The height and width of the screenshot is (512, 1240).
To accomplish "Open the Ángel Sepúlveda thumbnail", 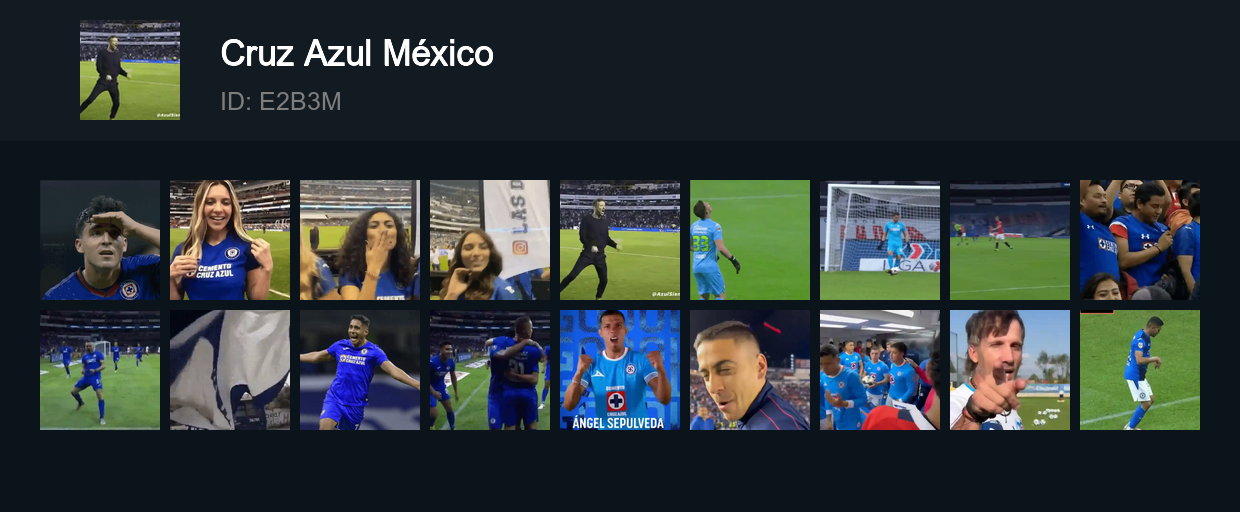I will (620, 370).
